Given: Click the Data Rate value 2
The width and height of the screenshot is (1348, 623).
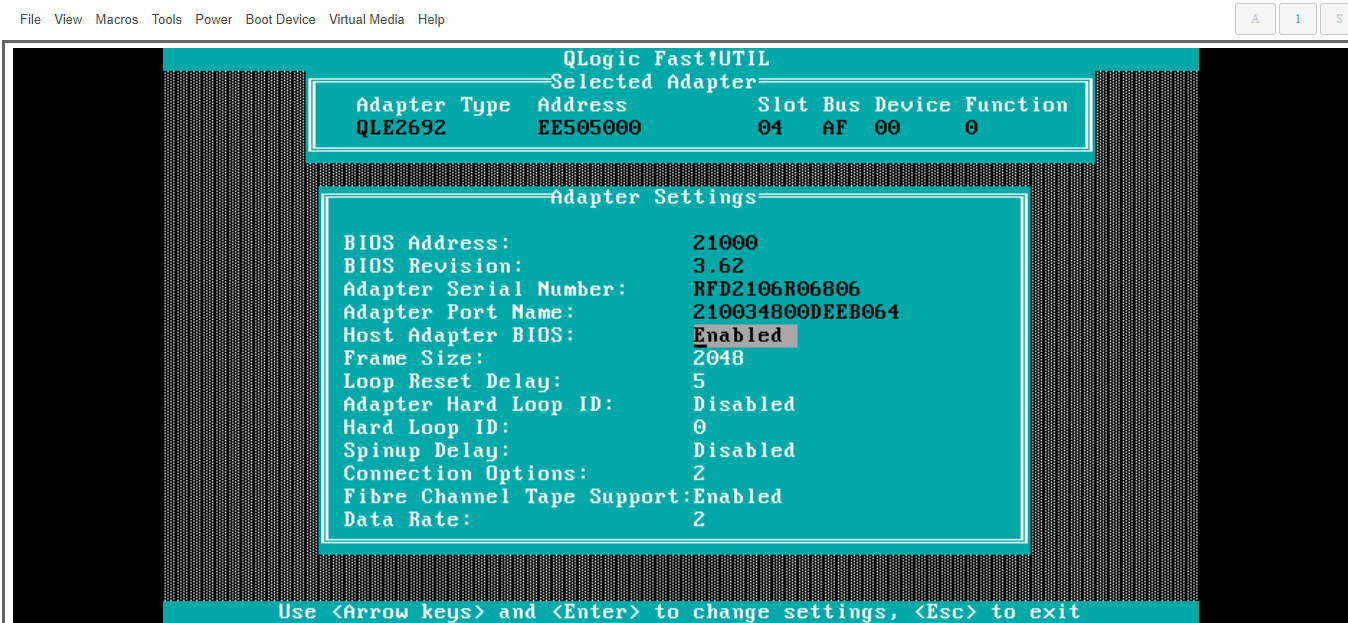Looking at the screenshot, I should (699, 519).
